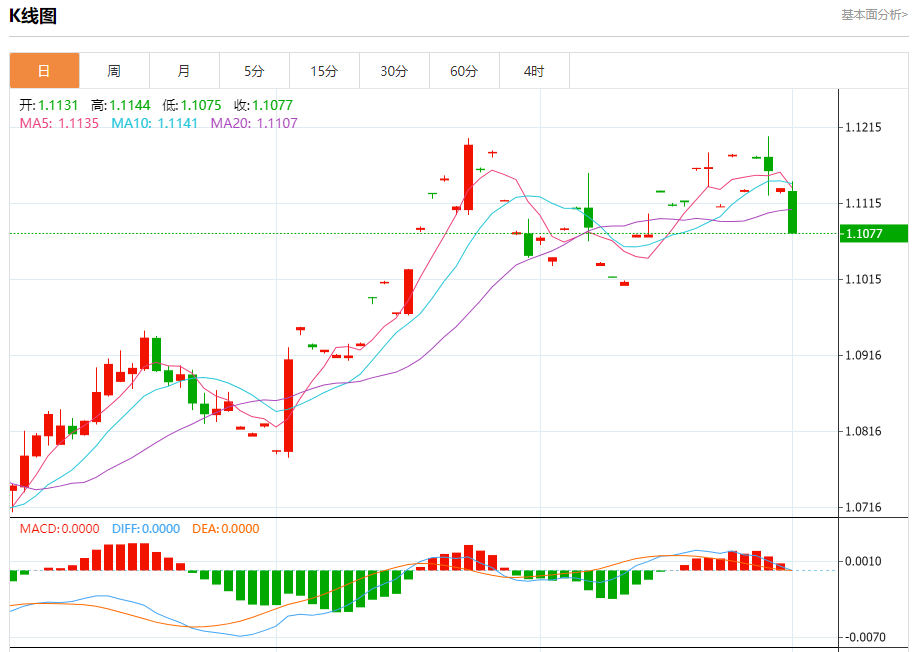Open the 60分 timeframe tab
Screen dimensions: 914x652
[464, 71]
